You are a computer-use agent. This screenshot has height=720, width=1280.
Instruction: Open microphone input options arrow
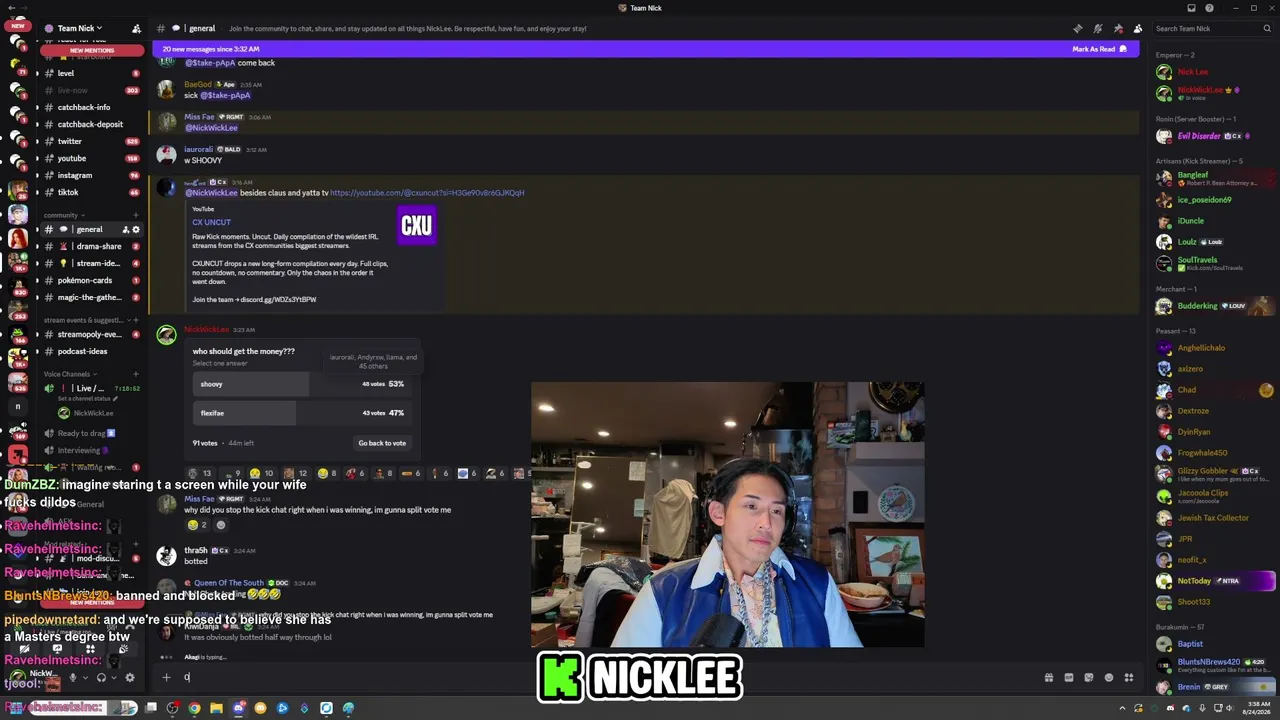coord(84,677)
